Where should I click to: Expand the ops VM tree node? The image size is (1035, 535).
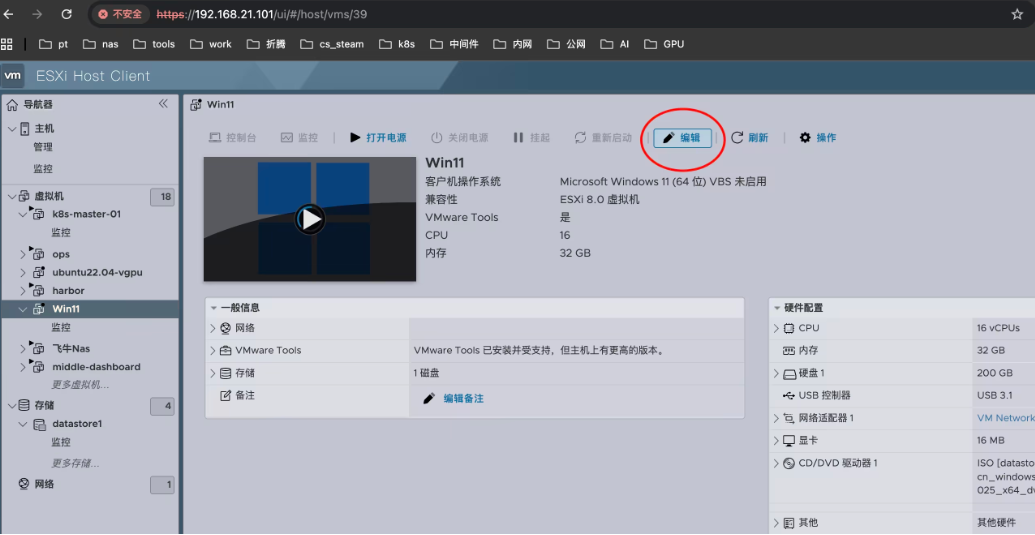23,254
